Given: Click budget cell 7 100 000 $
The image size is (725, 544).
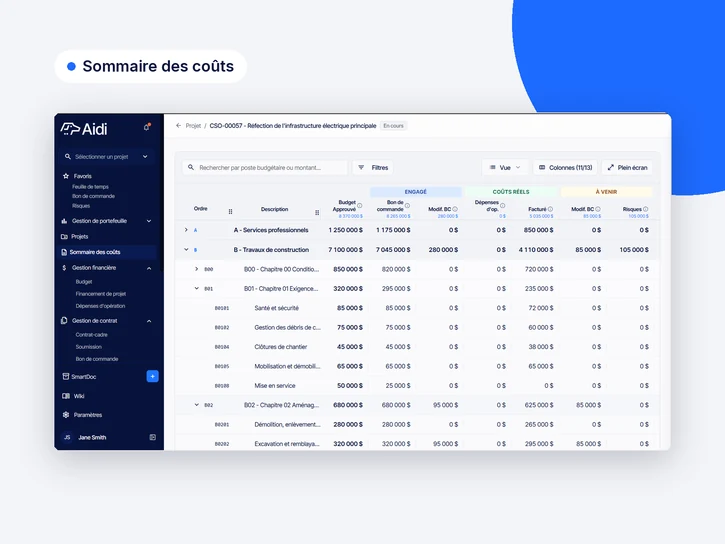Looking at the screenshot, I should [345, 250].
